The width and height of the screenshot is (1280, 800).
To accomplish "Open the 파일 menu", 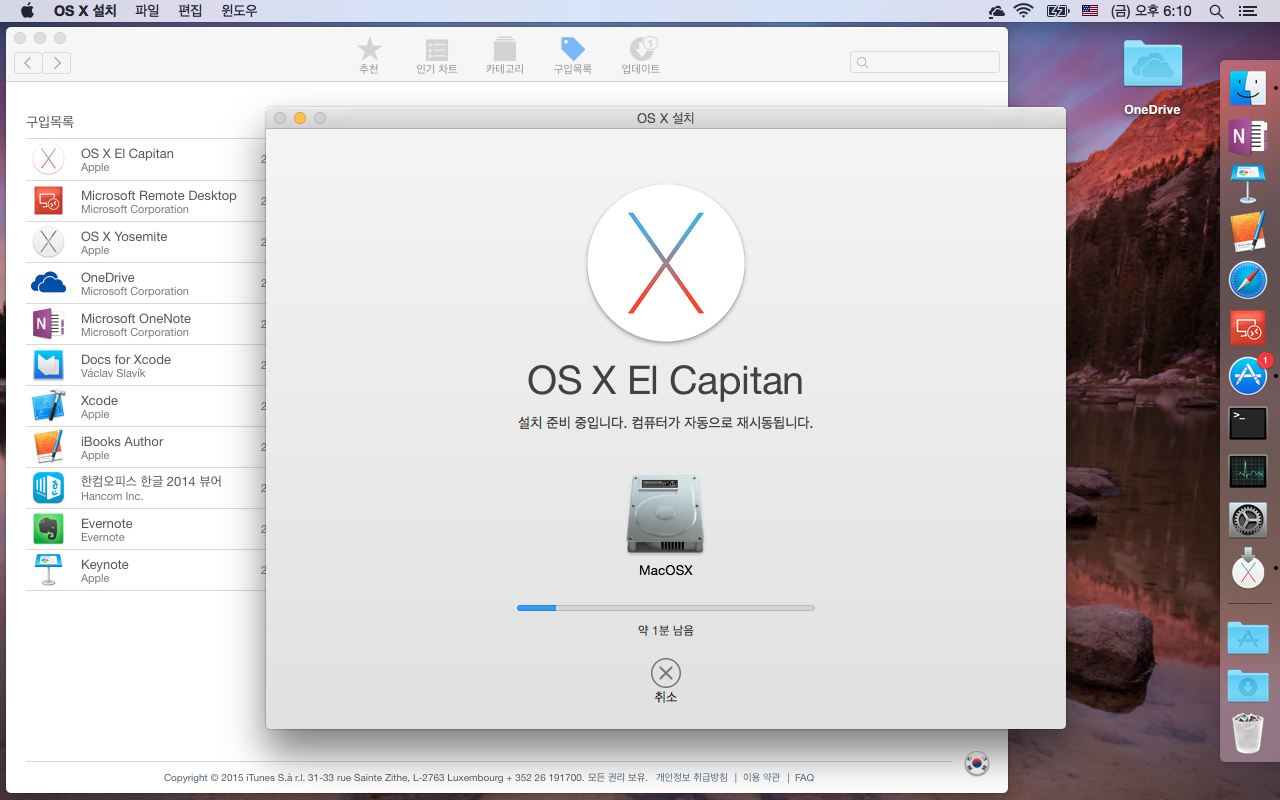I will [x=147, y=11].
